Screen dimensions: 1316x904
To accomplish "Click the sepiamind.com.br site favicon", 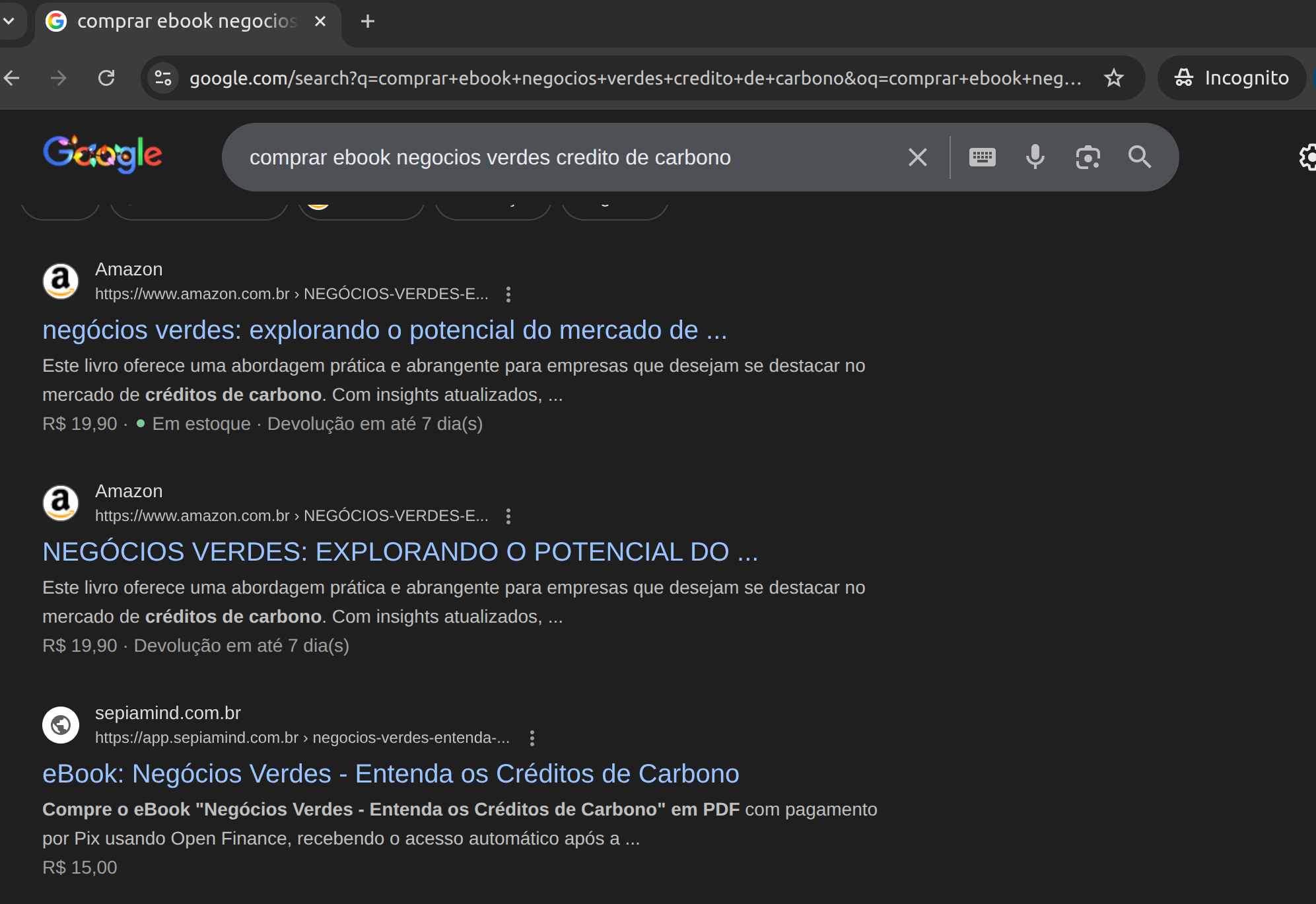I will (61, 724).
